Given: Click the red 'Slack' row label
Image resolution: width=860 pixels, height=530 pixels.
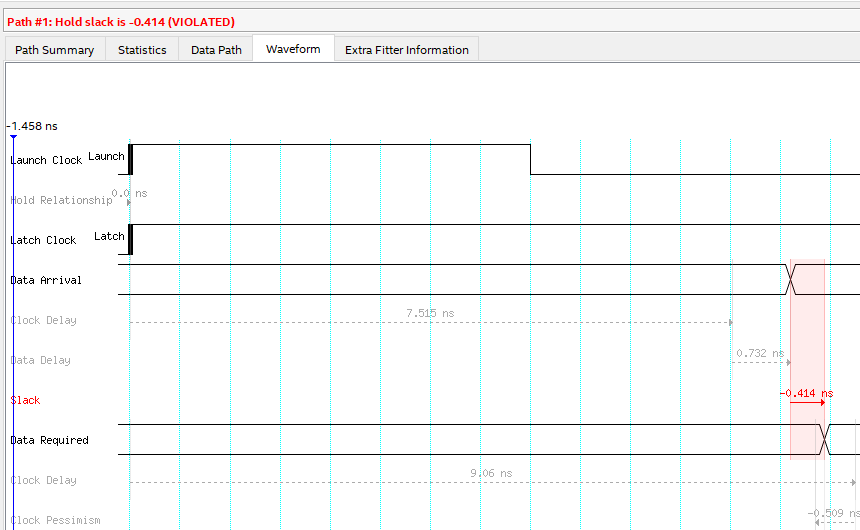Looking at the screenshot, I should [x=25, y=401].
